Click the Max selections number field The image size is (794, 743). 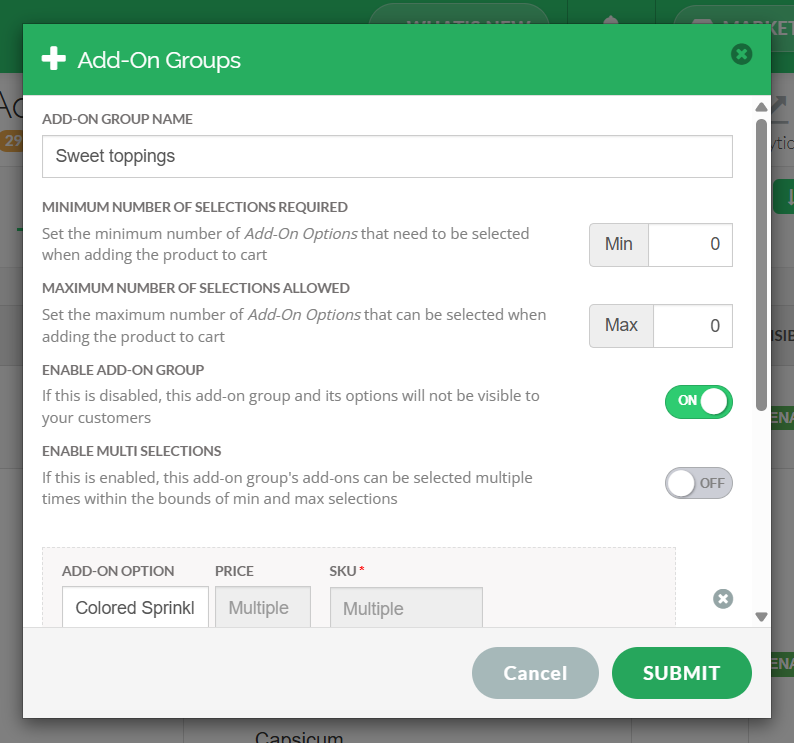pos(693,326)
